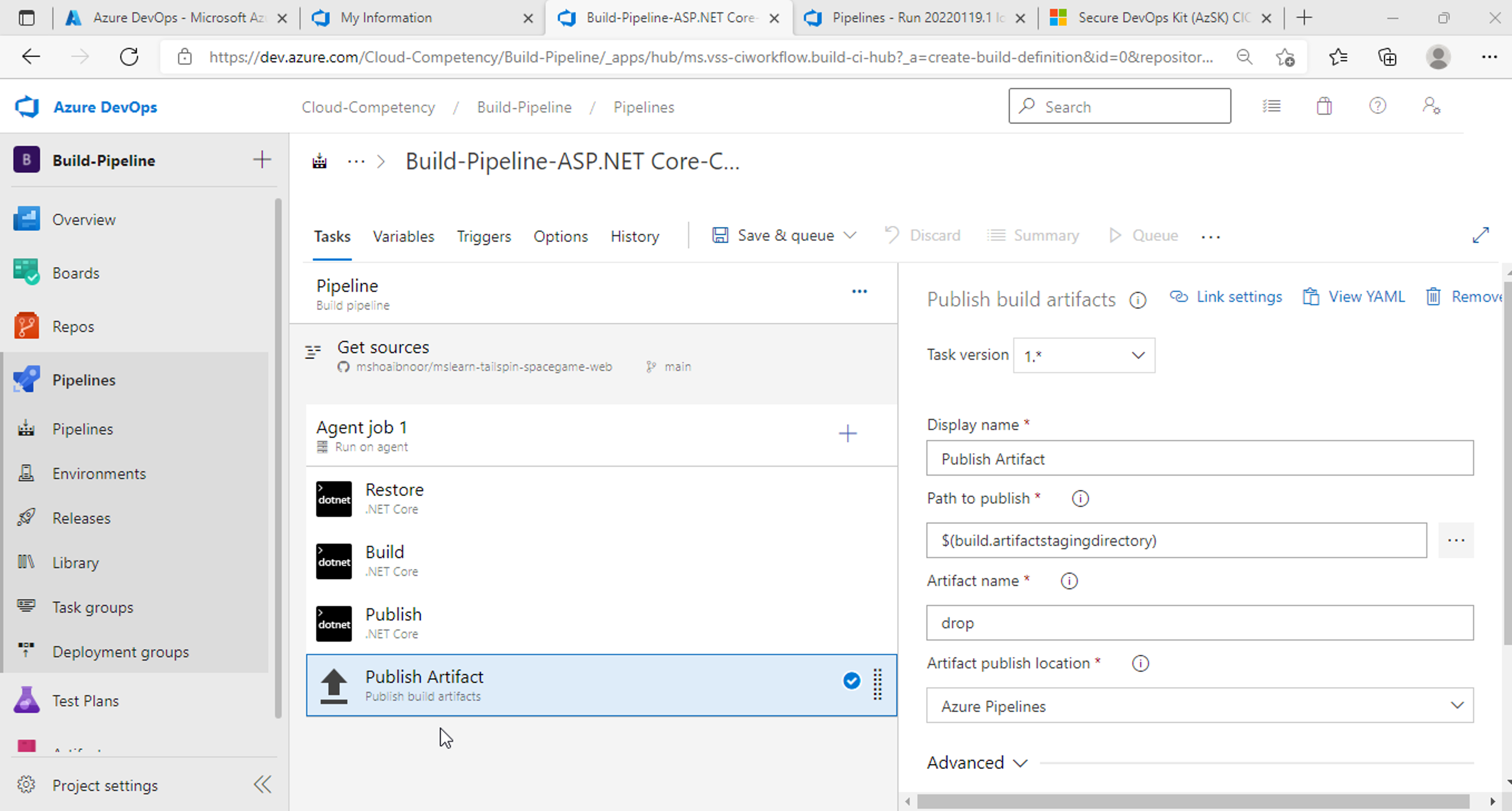
Task: Click the checkmark on Publish Artifact task
Action: coord(852,681)
